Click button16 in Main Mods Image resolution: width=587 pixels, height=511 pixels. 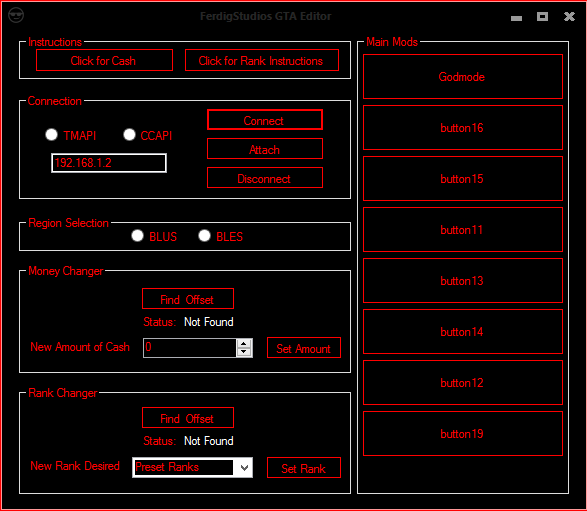tap(463, 128)
